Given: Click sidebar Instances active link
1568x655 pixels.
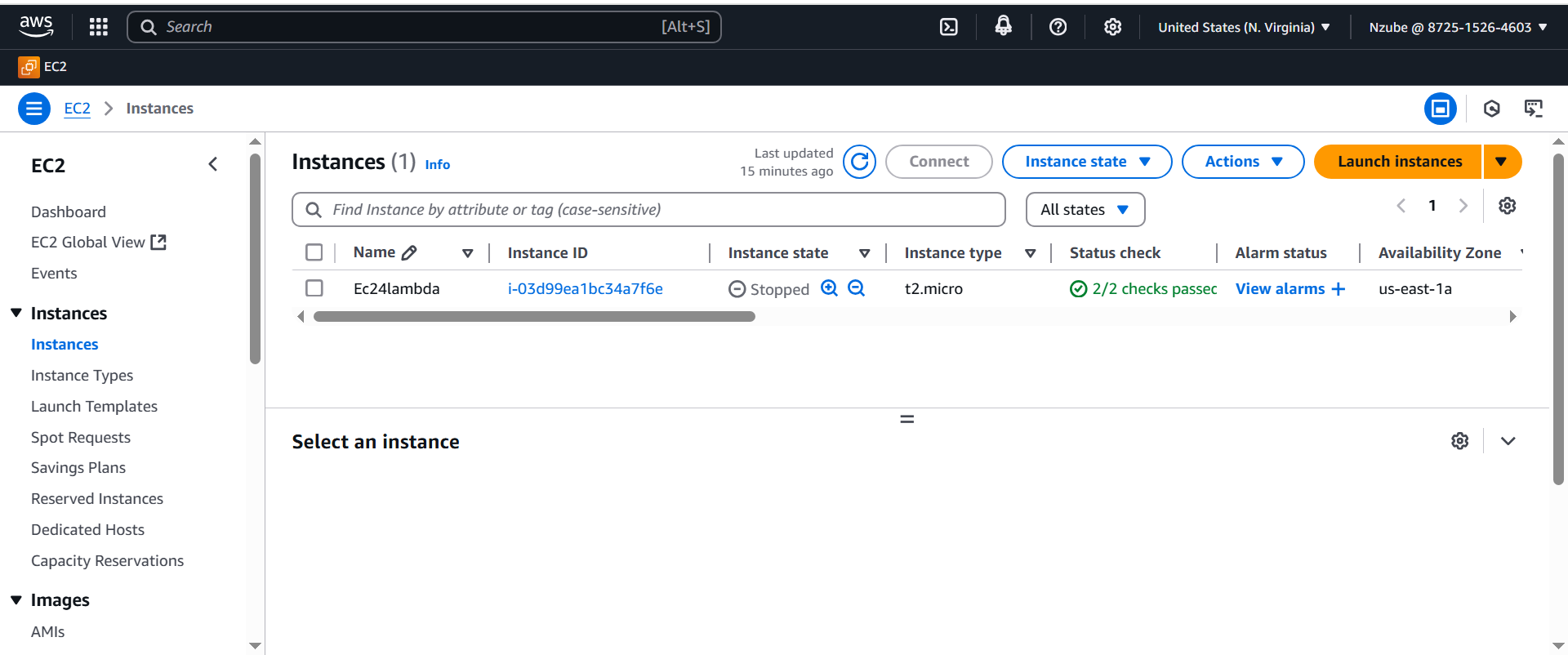Looking at the screenshot, I should pos(65,345).
